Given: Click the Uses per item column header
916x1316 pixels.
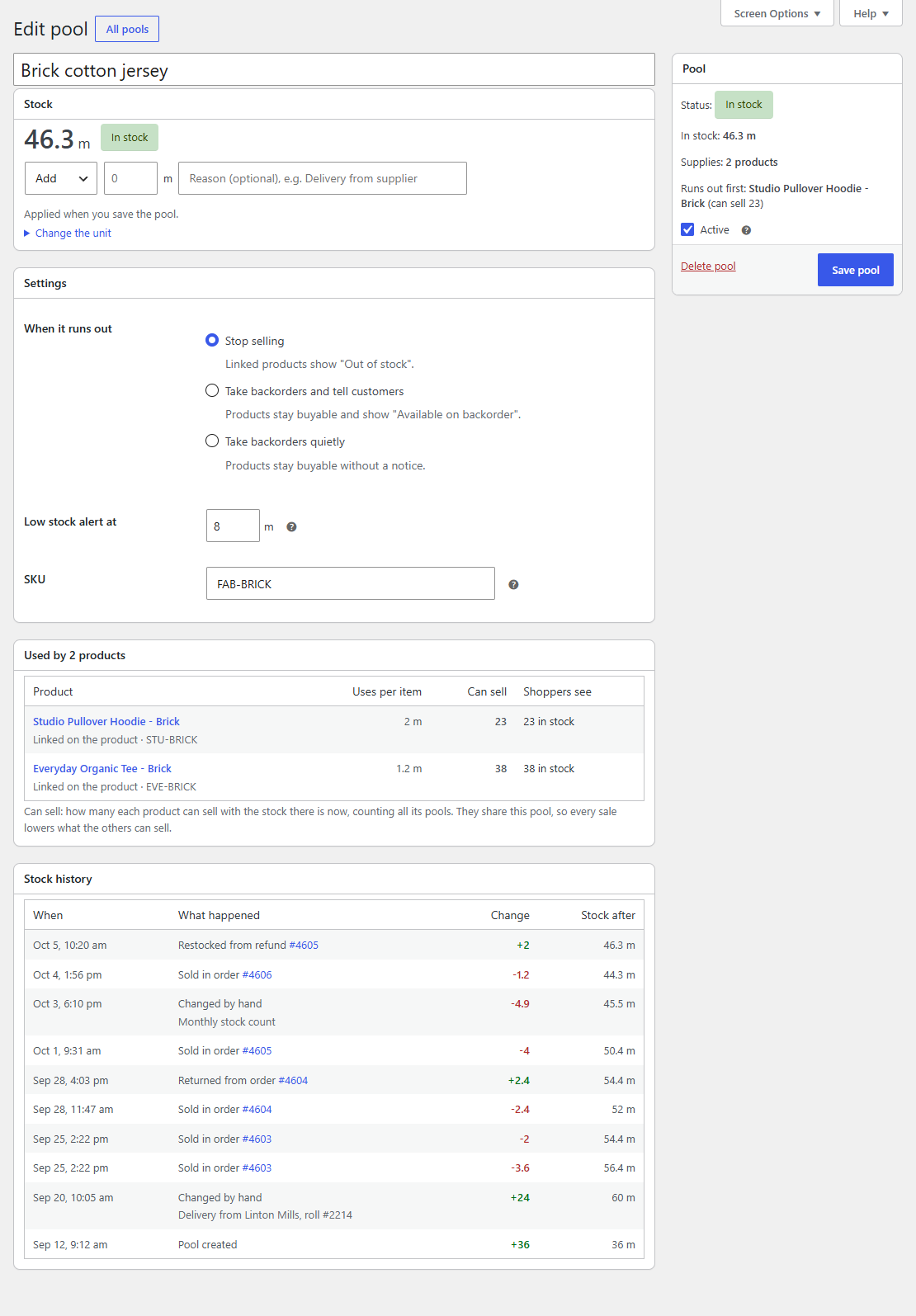Looking at the screenshot, I should 387,691.
